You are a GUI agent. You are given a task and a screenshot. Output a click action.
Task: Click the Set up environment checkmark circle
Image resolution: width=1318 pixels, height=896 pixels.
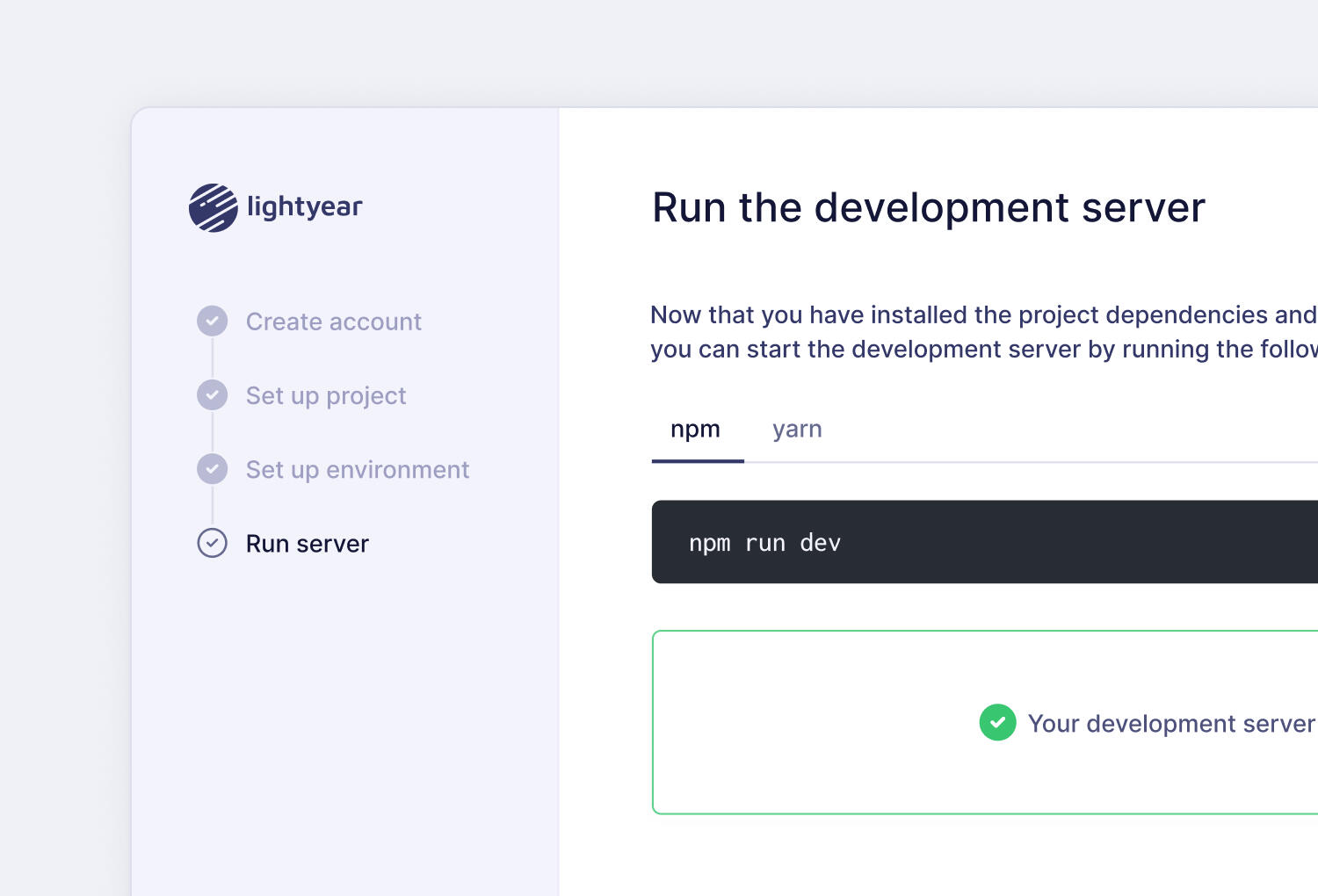click(212, 469)
